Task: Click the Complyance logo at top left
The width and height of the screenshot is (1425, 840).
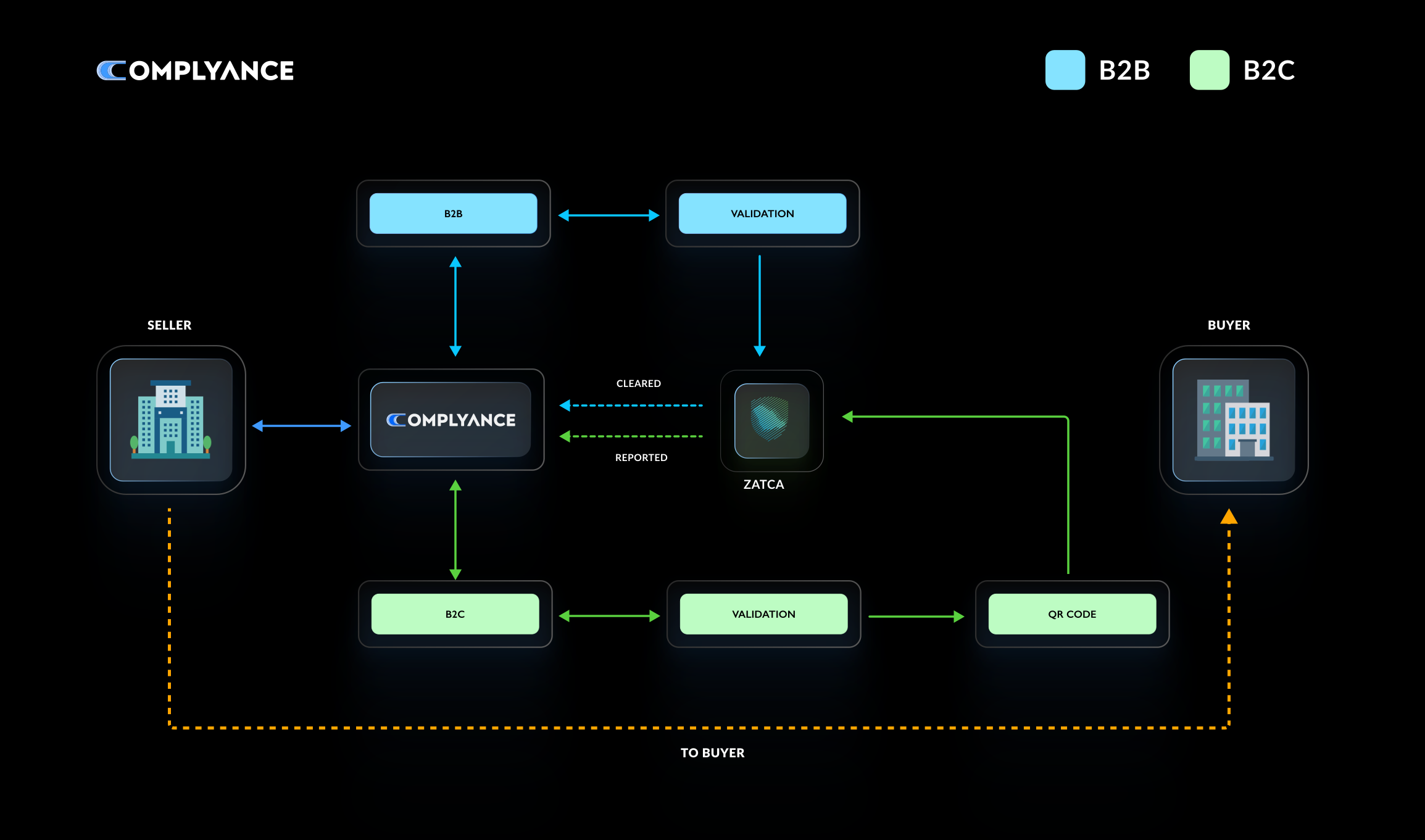Action: [x=195, y=71]
